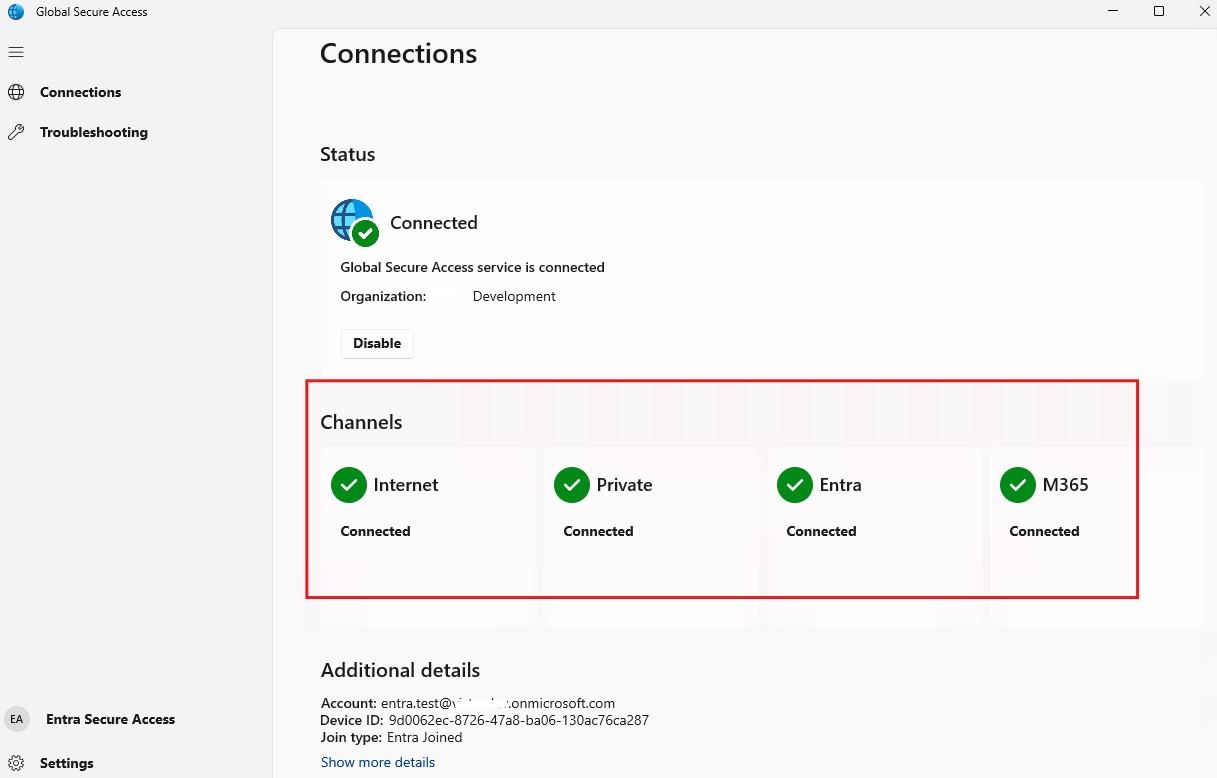The image size is (1217, 778).
Task: Click the globe icon beside Connections
Action: [x=17, y=91]
